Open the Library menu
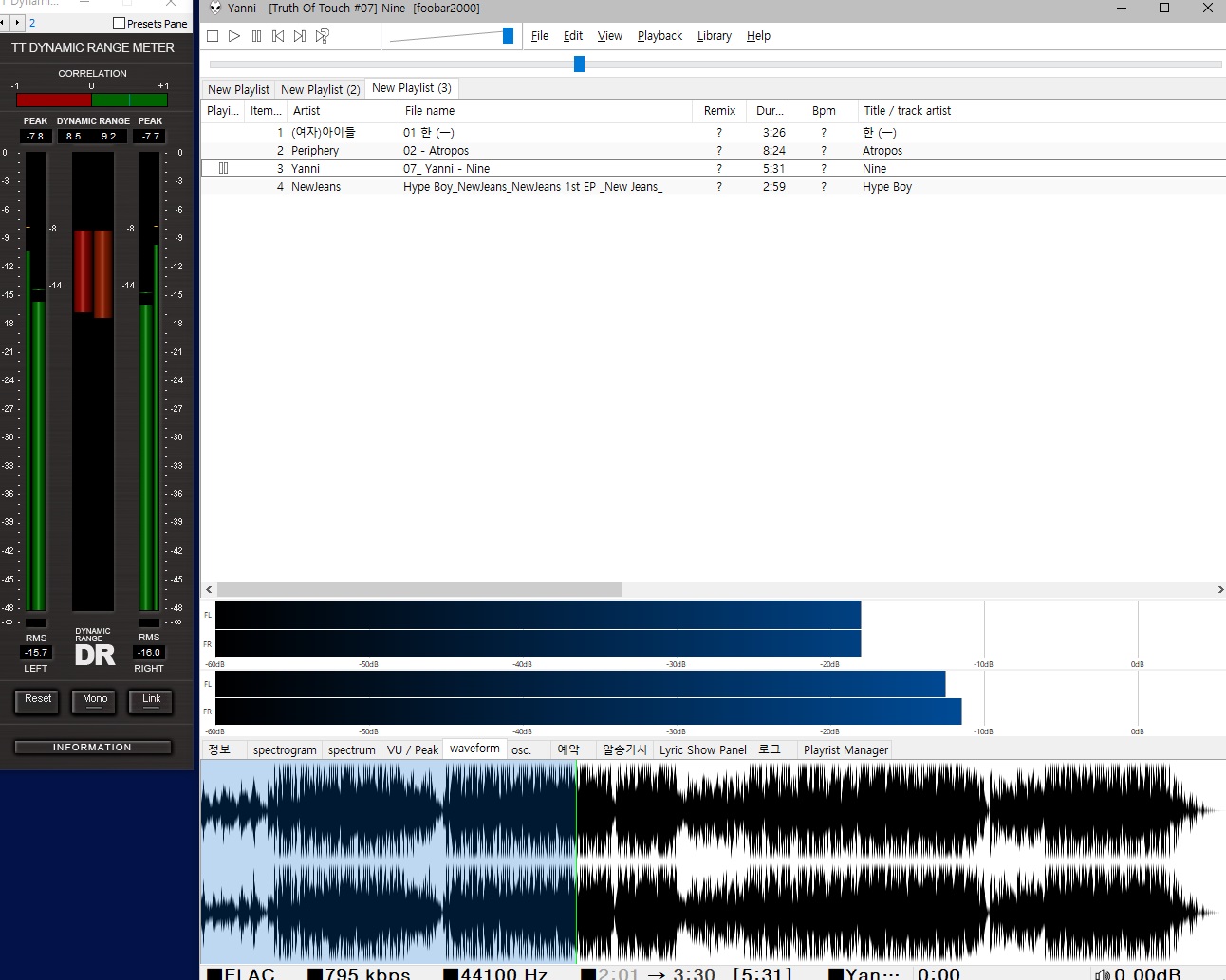 (x=715, y=36)
